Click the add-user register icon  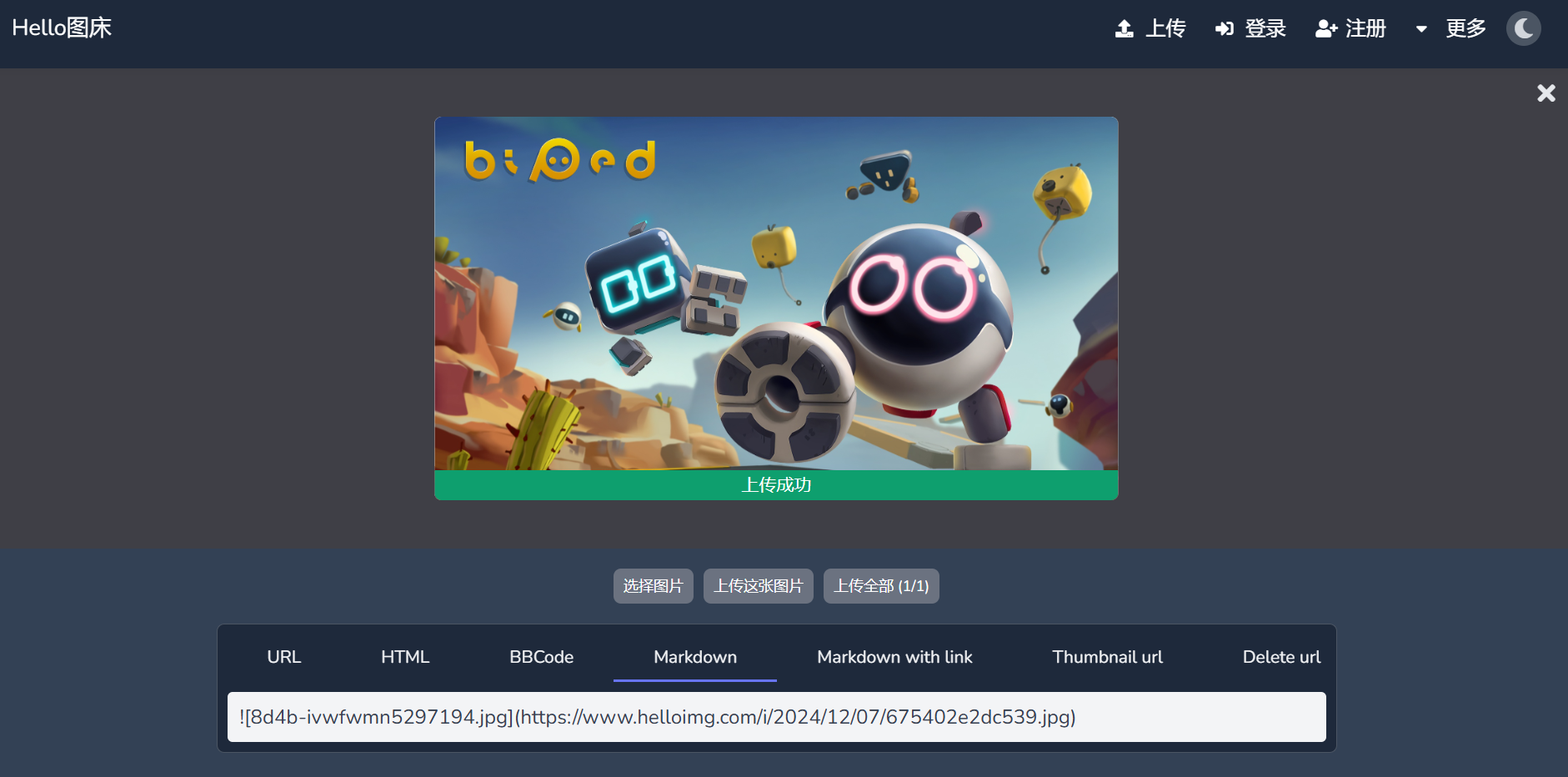click(1326, 29)
